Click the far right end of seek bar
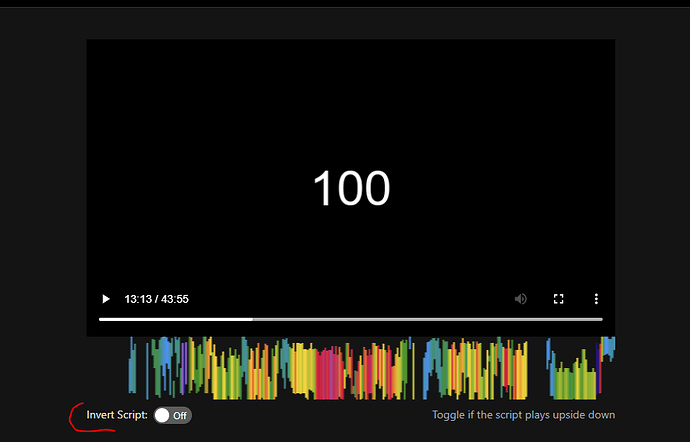This screenshot has height=442, width=690. 600,319
